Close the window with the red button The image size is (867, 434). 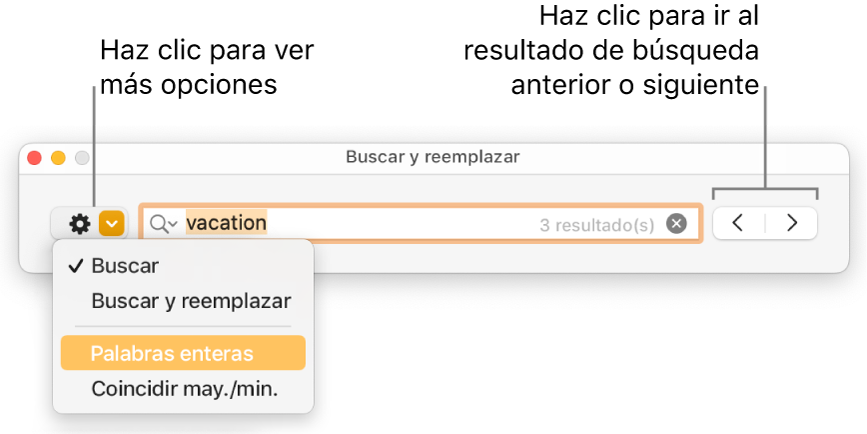tap(34, 157)
